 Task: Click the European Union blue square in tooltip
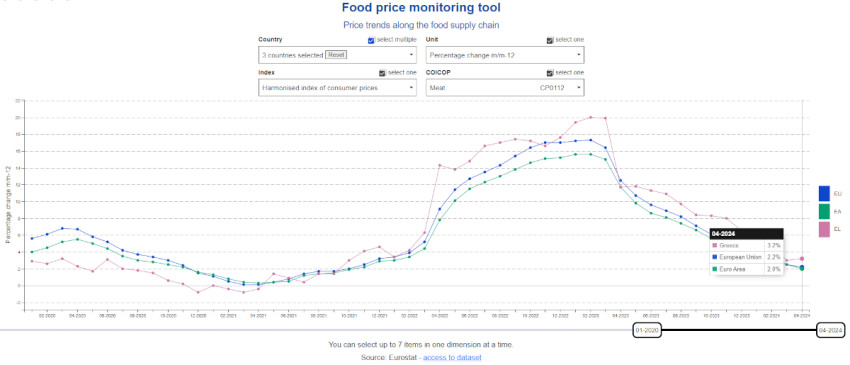point(716,257)
